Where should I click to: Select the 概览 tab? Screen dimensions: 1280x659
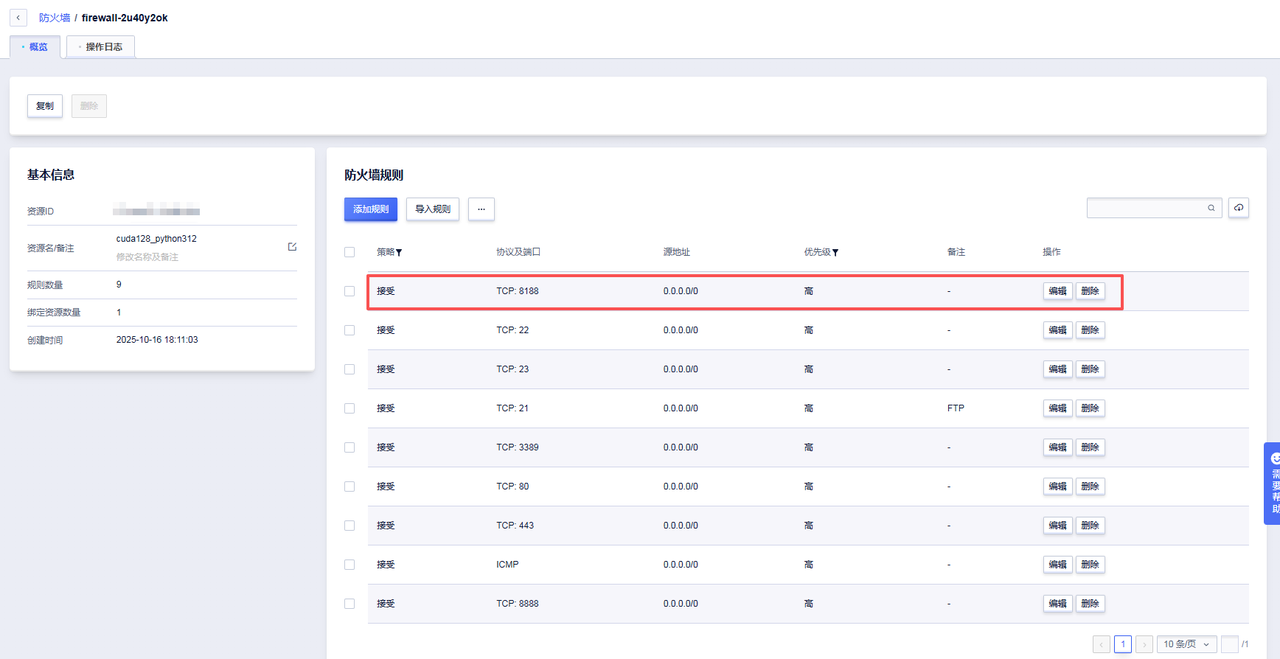point(35,47)
